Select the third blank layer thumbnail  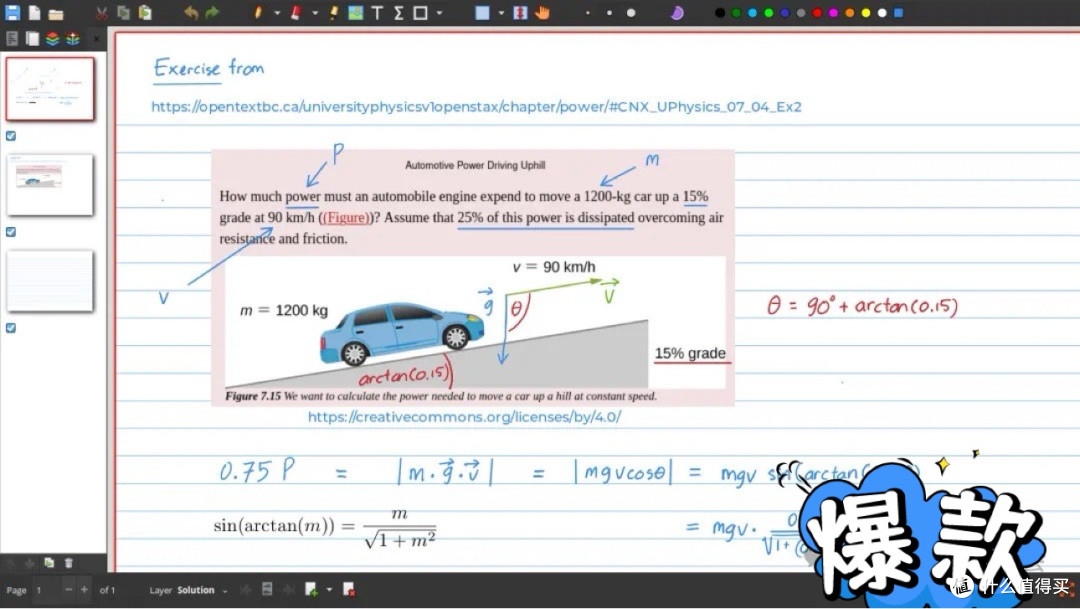pos(50,280)
